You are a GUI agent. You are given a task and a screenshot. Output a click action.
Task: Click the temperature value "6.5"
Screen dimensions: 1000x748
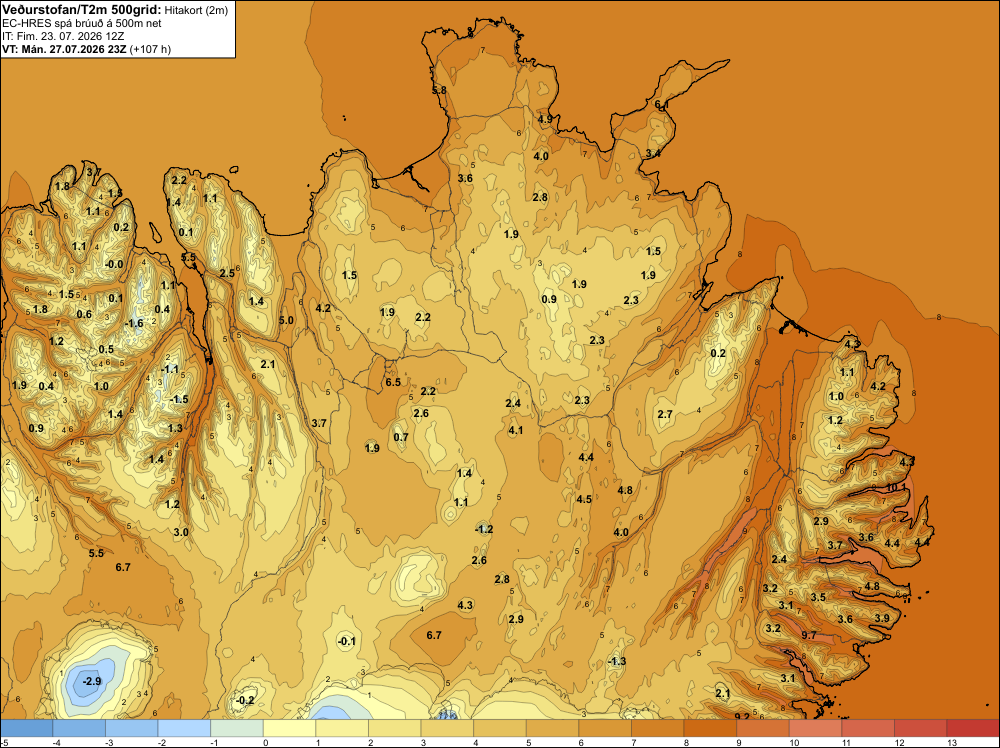coord(393,382)
